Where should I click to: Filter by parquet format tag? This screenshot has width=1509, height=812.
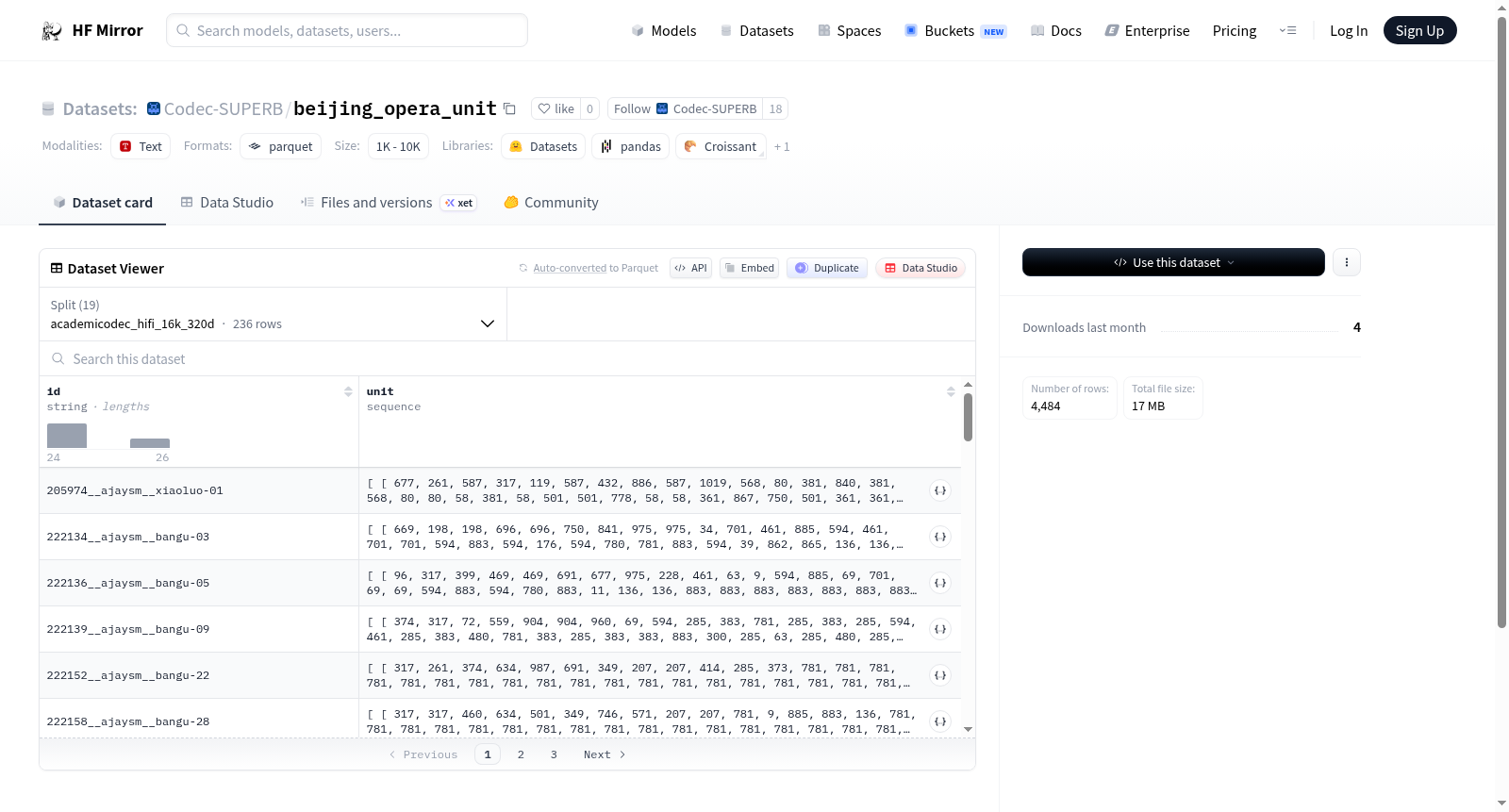click(x=281, y=146)
